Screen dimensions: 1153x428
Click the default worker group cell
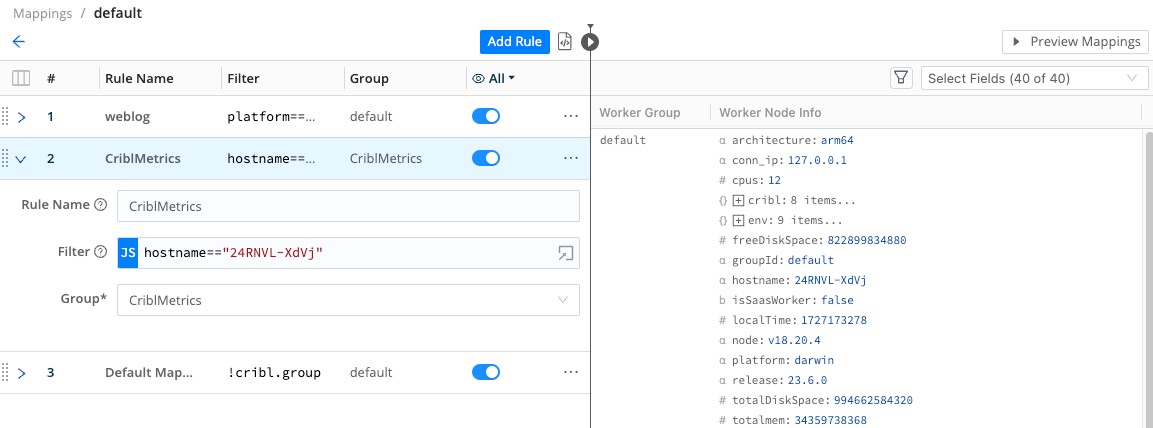click(622, 140)
